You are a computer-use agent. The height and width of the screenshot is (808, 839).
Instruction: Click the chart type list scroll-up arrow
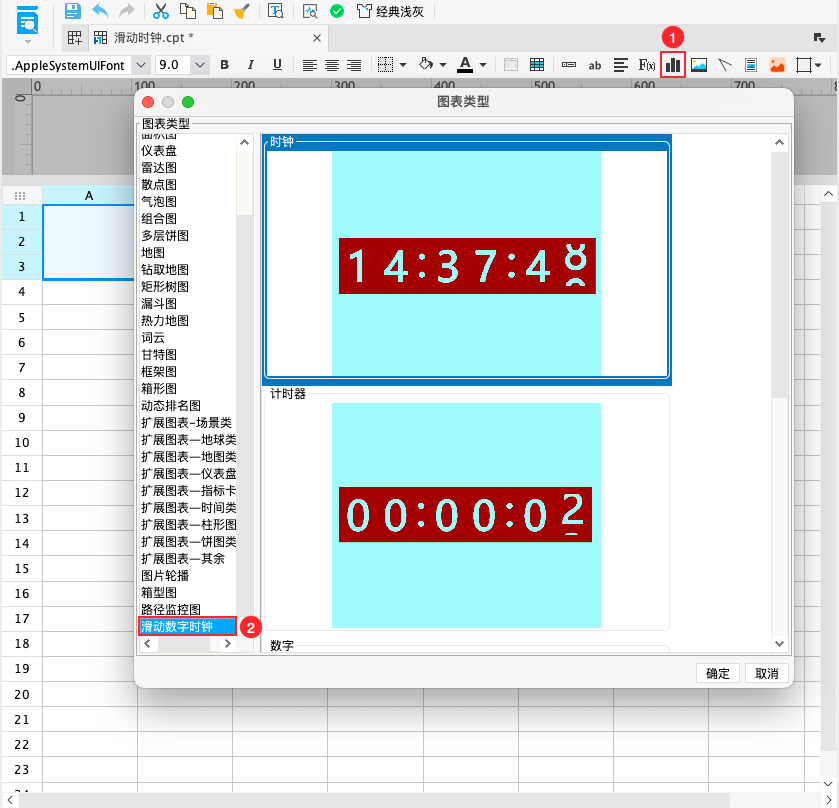245,142
